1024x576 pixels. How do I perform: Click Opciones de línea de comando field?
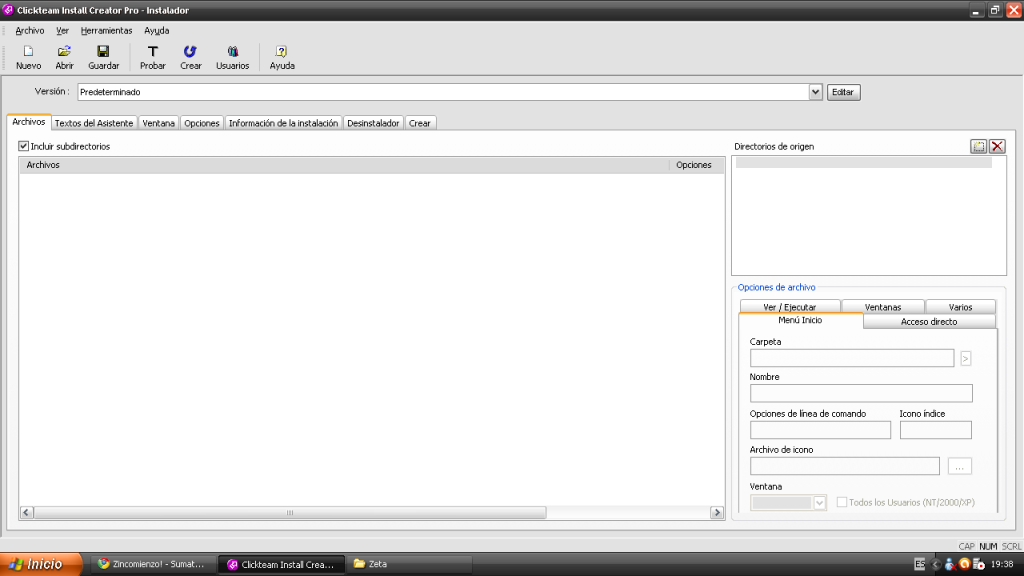820,430
